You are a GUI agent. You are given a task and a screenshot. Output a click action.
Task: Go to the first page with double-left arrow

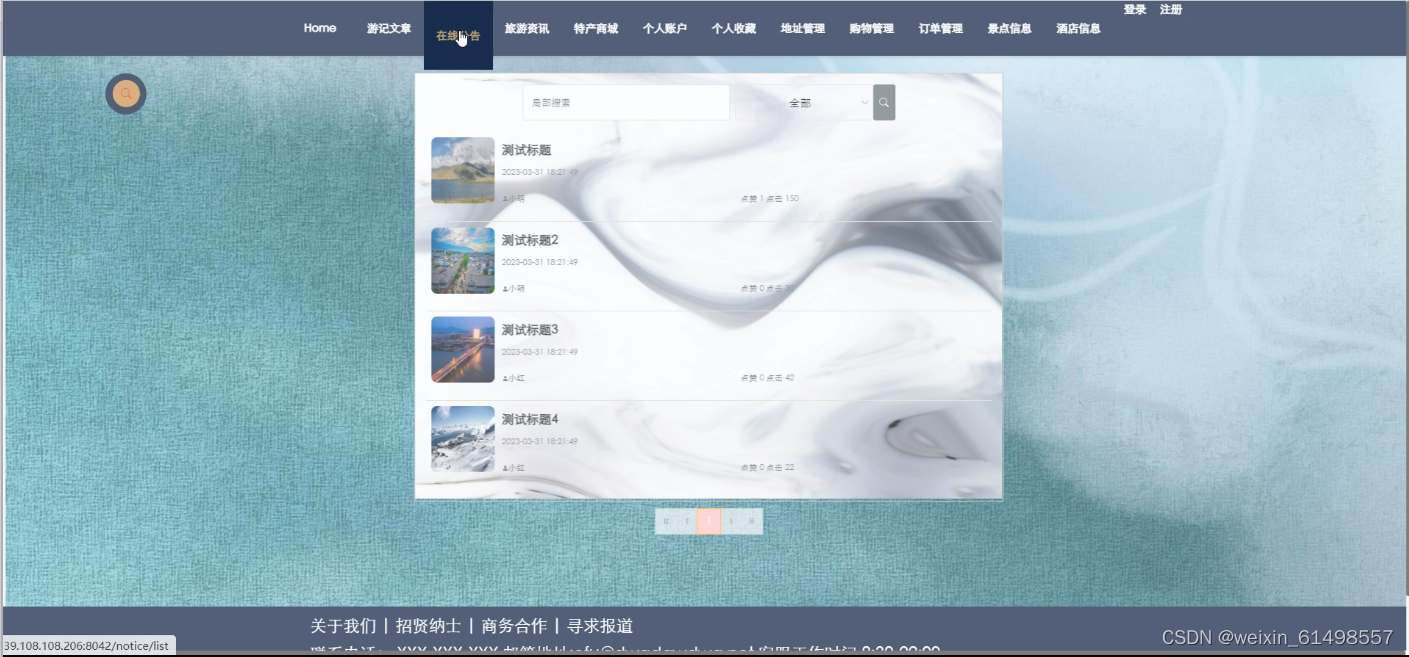666,521
